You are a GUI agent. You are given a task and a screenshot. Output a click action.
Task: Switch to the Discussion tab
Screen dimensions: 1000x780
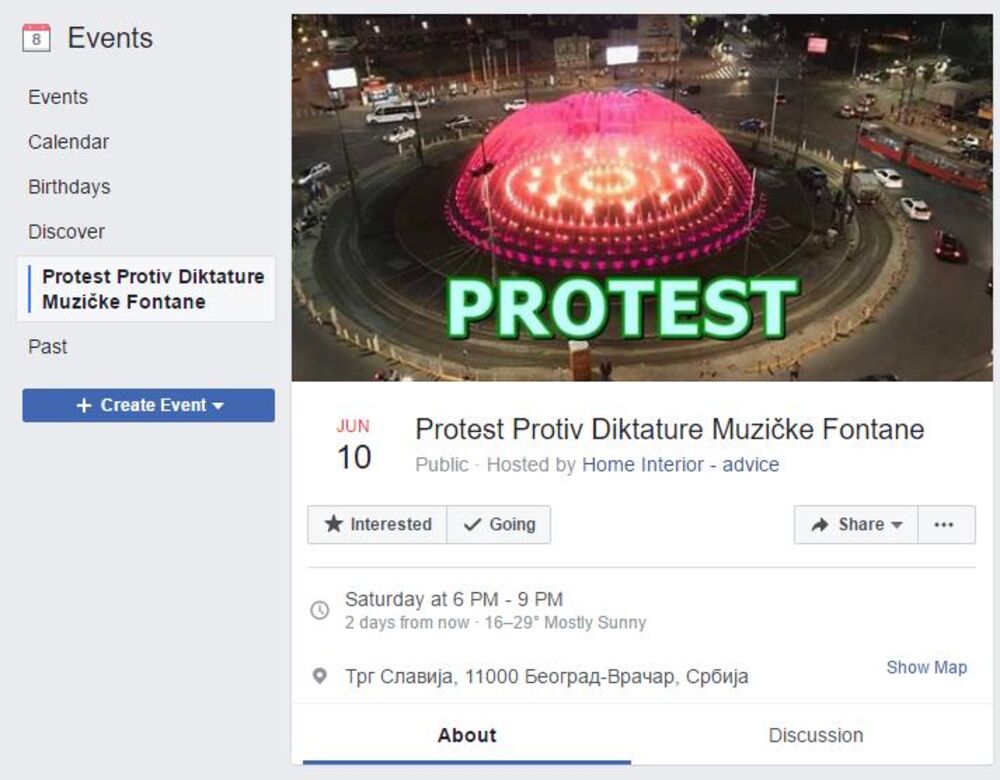[815, 735]
